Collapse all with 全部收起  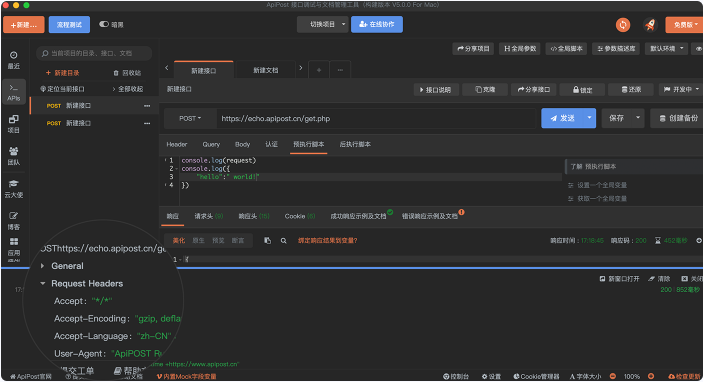coord(128,89)
